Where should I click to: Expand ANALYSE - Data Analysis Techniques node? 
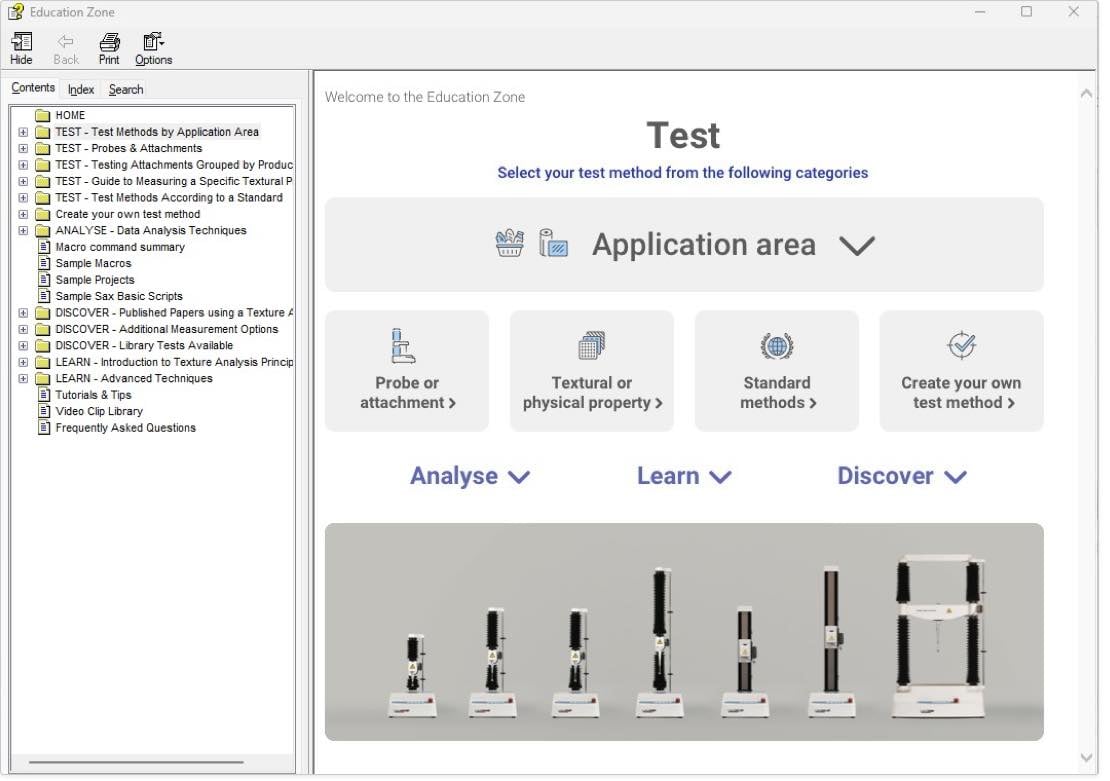point(23,230)
